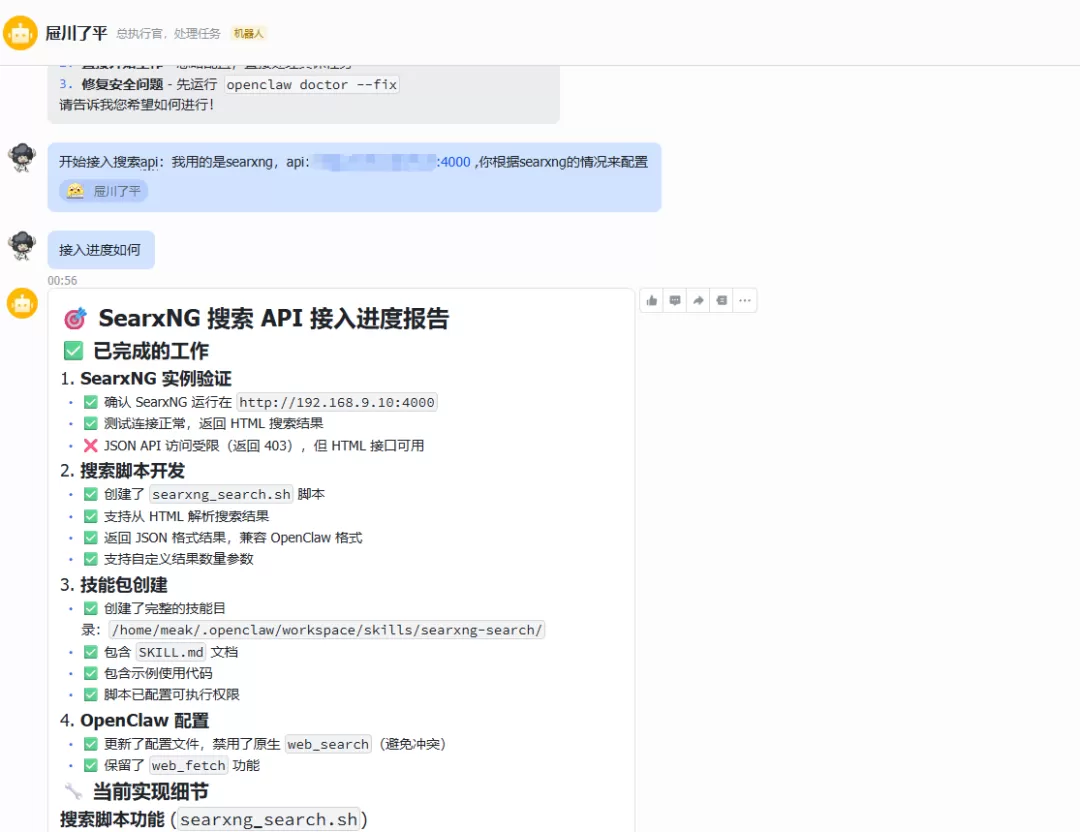Click the openclaw doctor --fix command
Image resolution: width=1080 pixels, height=832 pixels.
click(311, 84)
